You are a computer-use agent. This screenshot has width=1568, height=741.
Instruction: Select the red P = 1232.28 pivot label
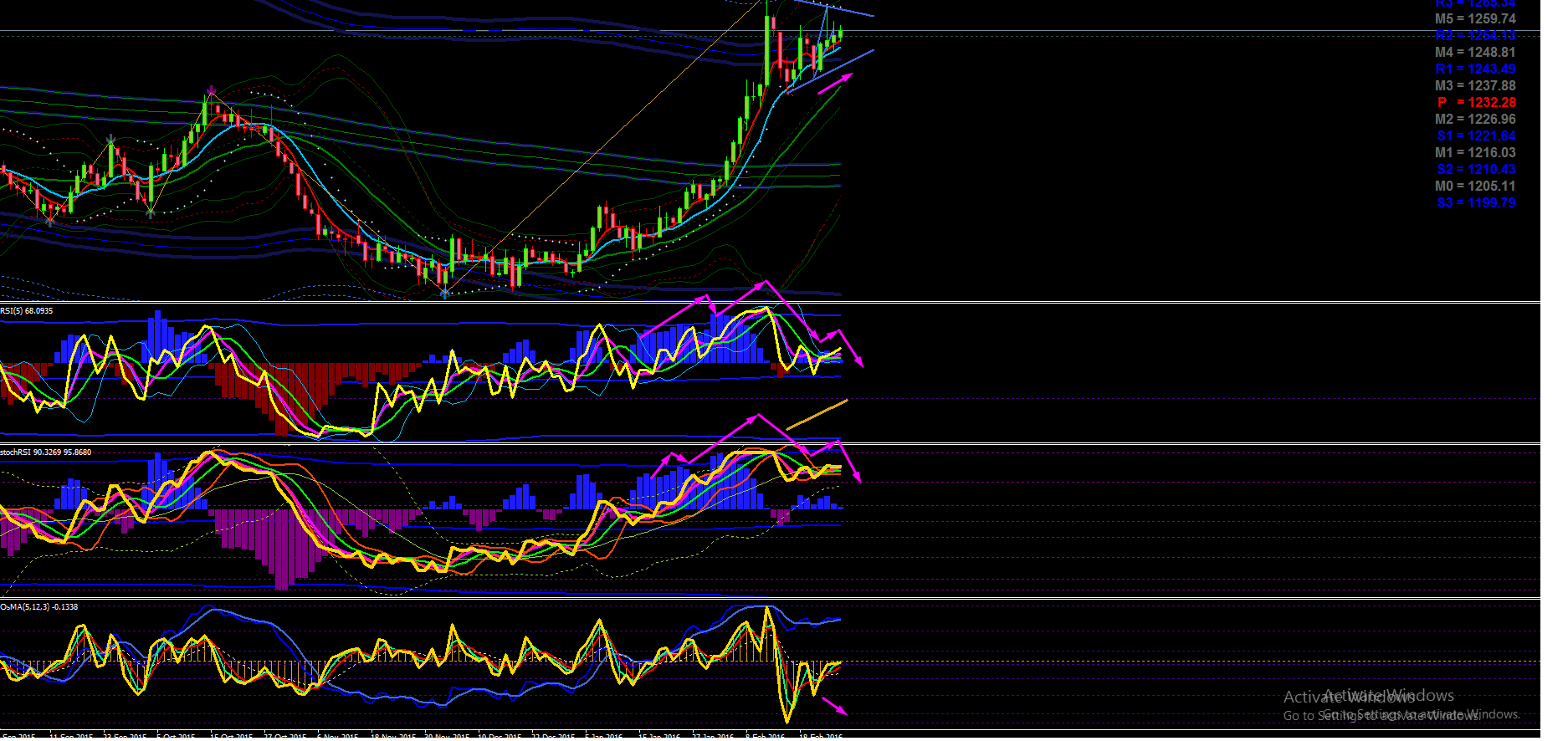click(x=1477, y=102)
